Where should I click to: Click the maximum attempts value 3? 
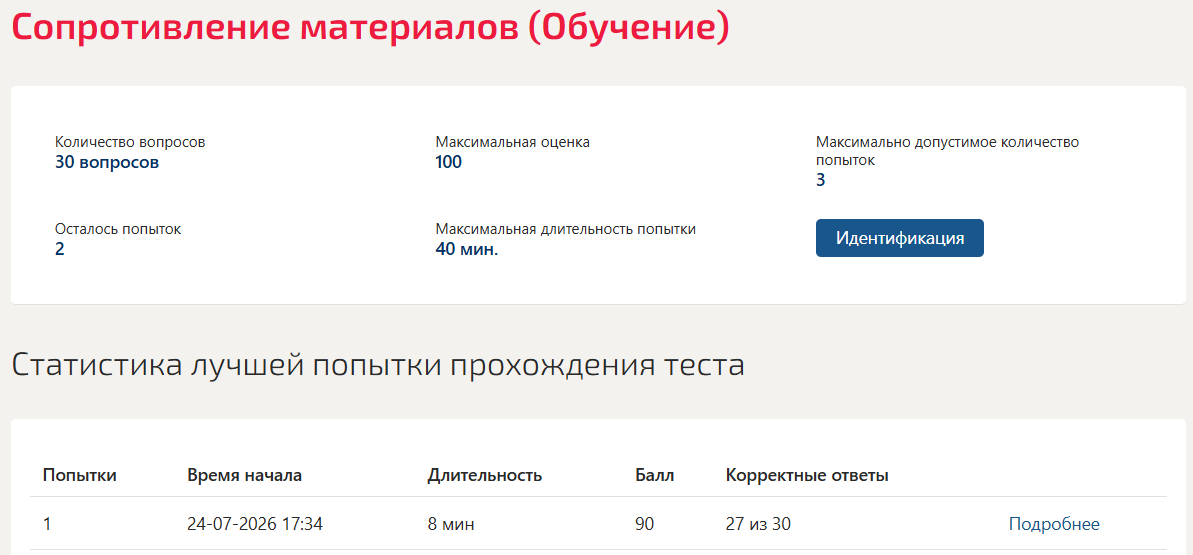(x=820, y=180)
